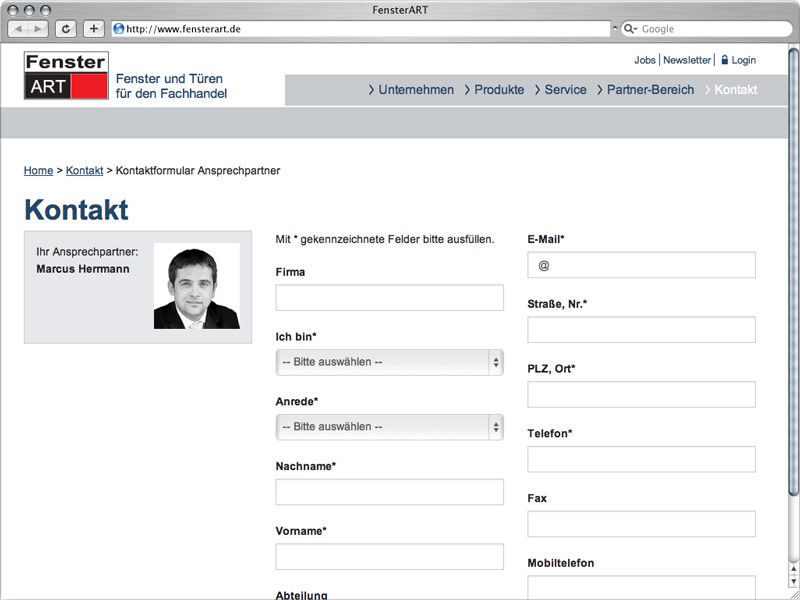Click the plus add bookmark button
This screenshot has height=600, width=800.
(93, 29)
